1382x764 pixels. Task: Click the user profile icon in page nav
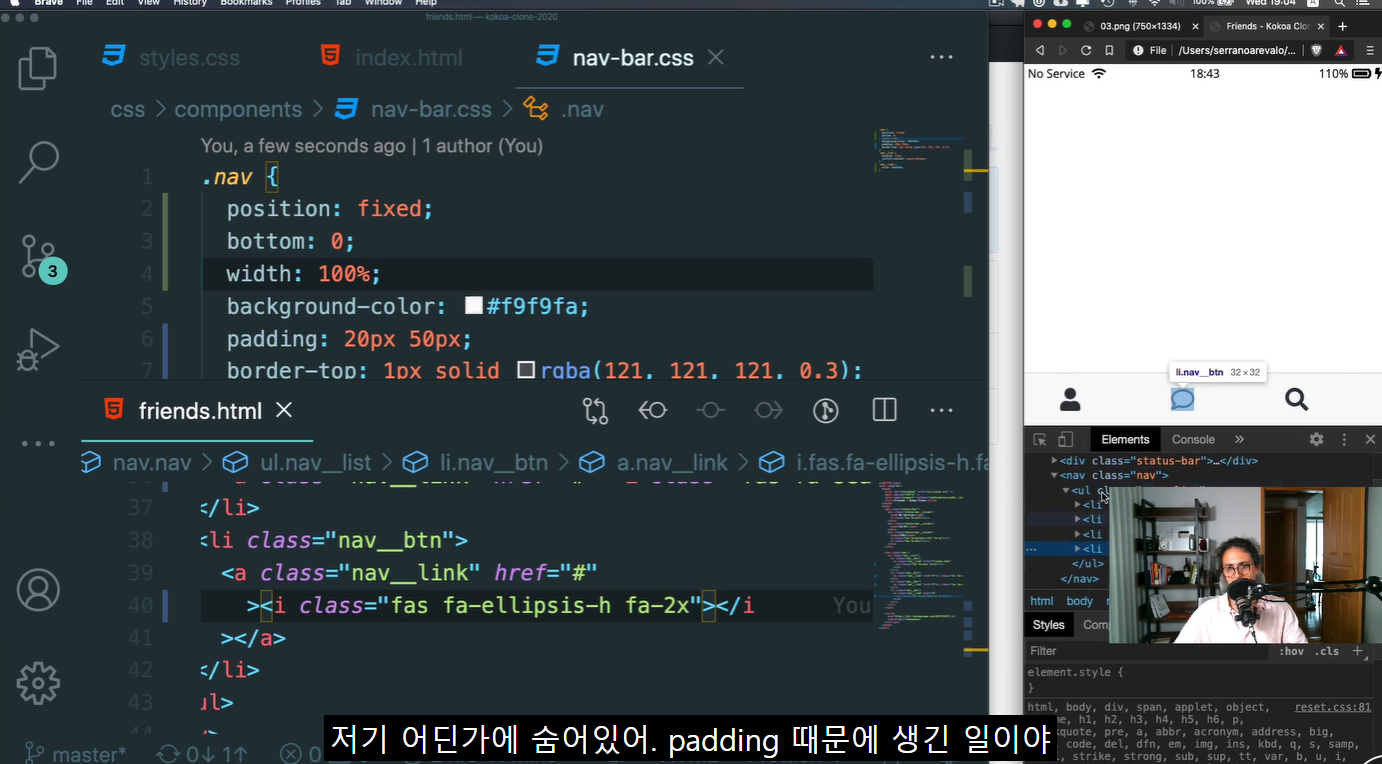click(x=1070, y=400)
